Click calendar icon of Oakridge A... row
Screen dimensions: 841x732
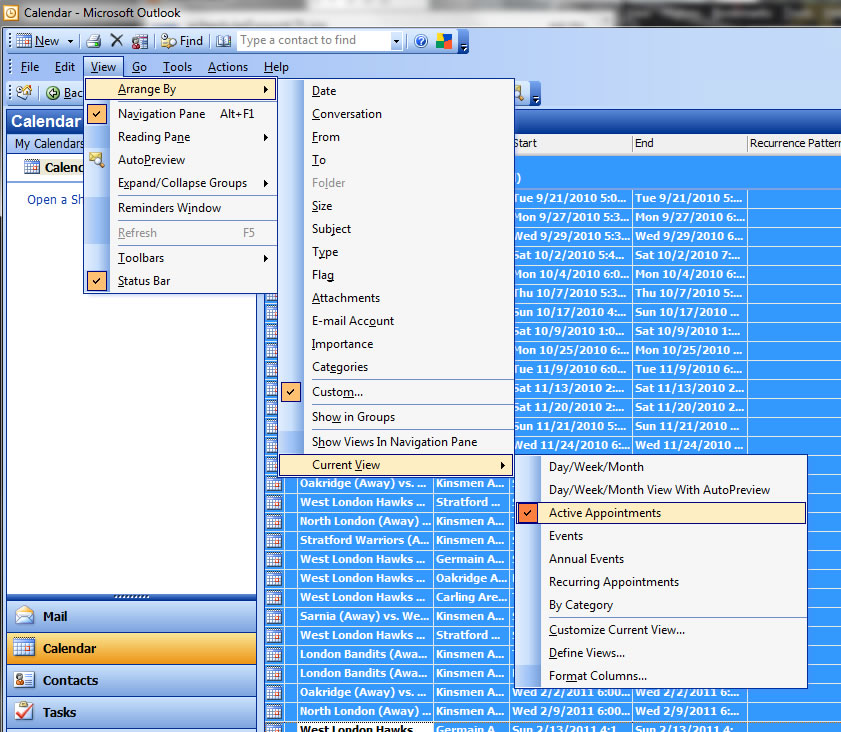coord(274,579)
